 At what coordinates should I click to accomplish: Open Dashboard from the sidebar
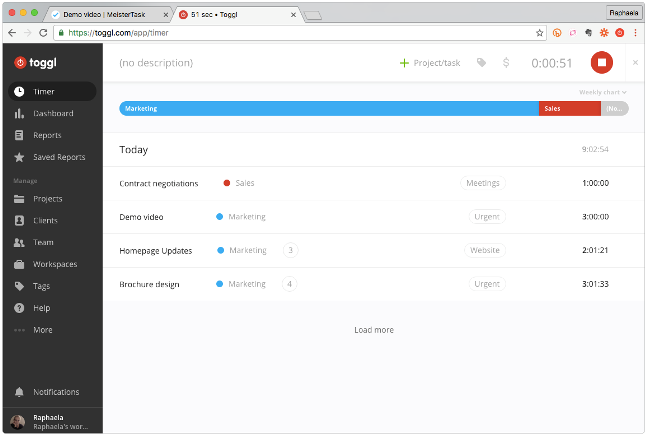[52, 114]
